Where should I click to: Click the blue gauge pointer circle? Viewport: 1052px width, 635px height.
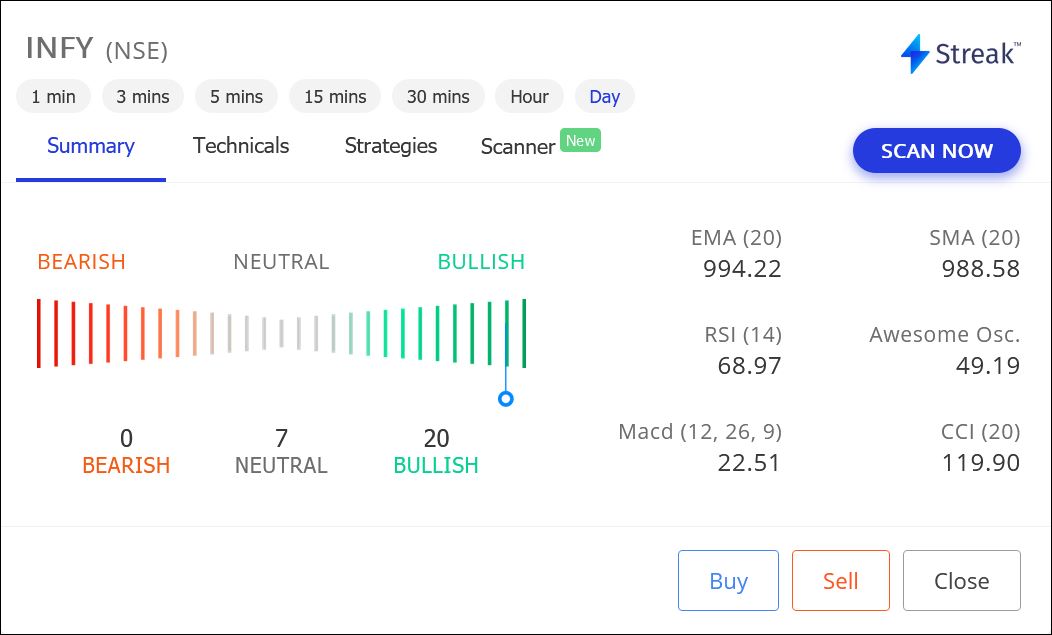pyautogui.click(x=506, y=399)
